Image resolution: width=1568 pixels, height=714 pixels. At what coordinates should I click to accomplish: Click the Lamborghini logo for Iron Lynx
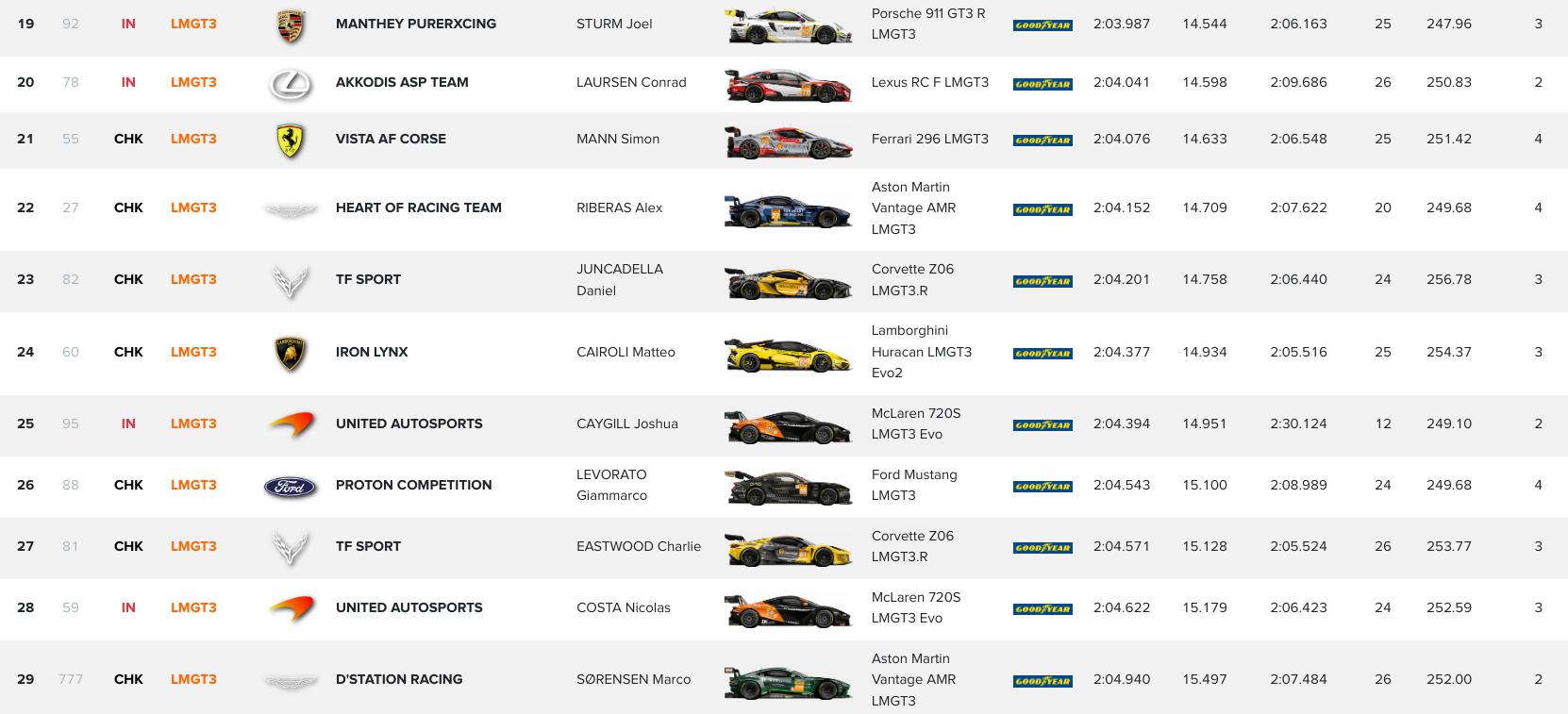[291, 353]
